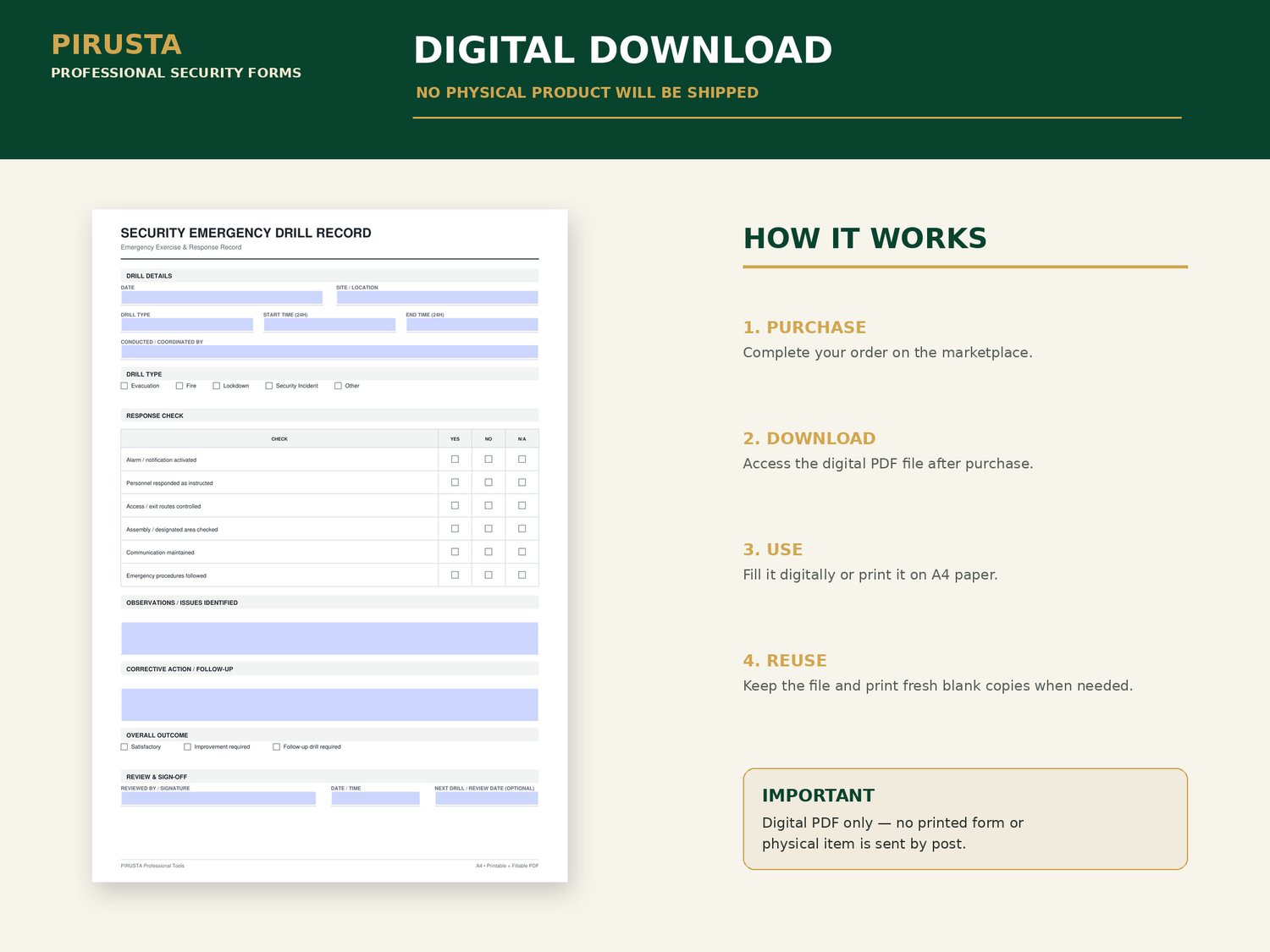Image resolution: width=1270 pixels, height=952 pixels.
Task: Click the PIRUSTA brand name
Action: tap(116, 45)
